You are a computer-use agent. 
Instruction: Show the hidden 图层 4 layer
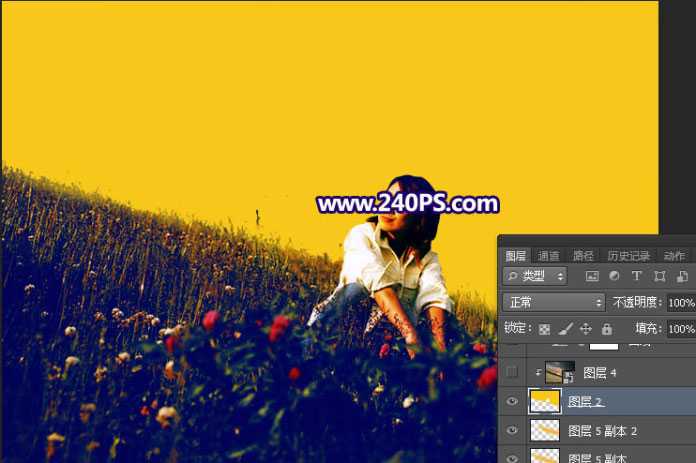(512, 373)
